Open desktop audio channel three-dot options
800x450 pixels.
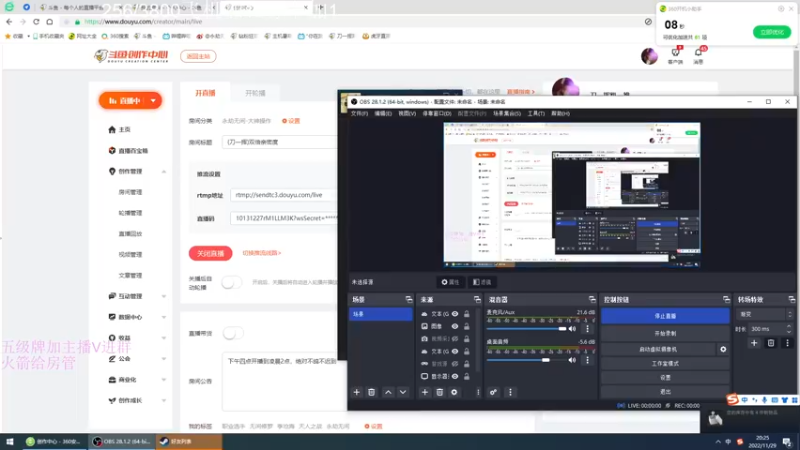tap(587, 360)
